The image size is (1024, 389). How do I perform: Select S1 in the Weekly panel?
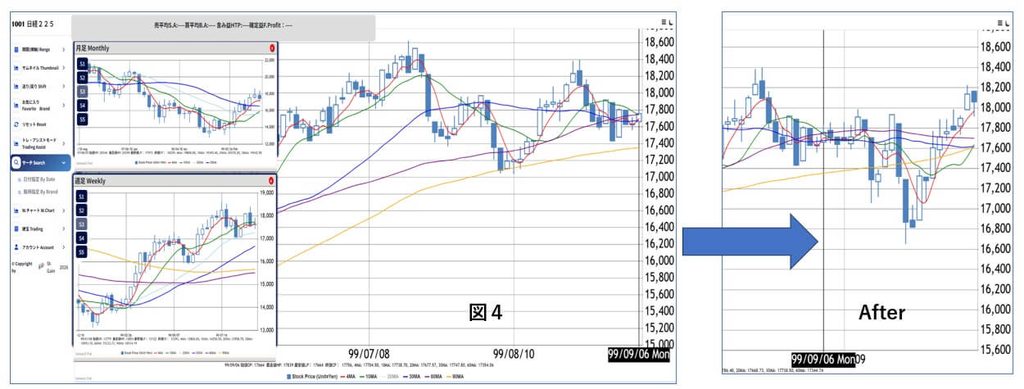(82, 196)
